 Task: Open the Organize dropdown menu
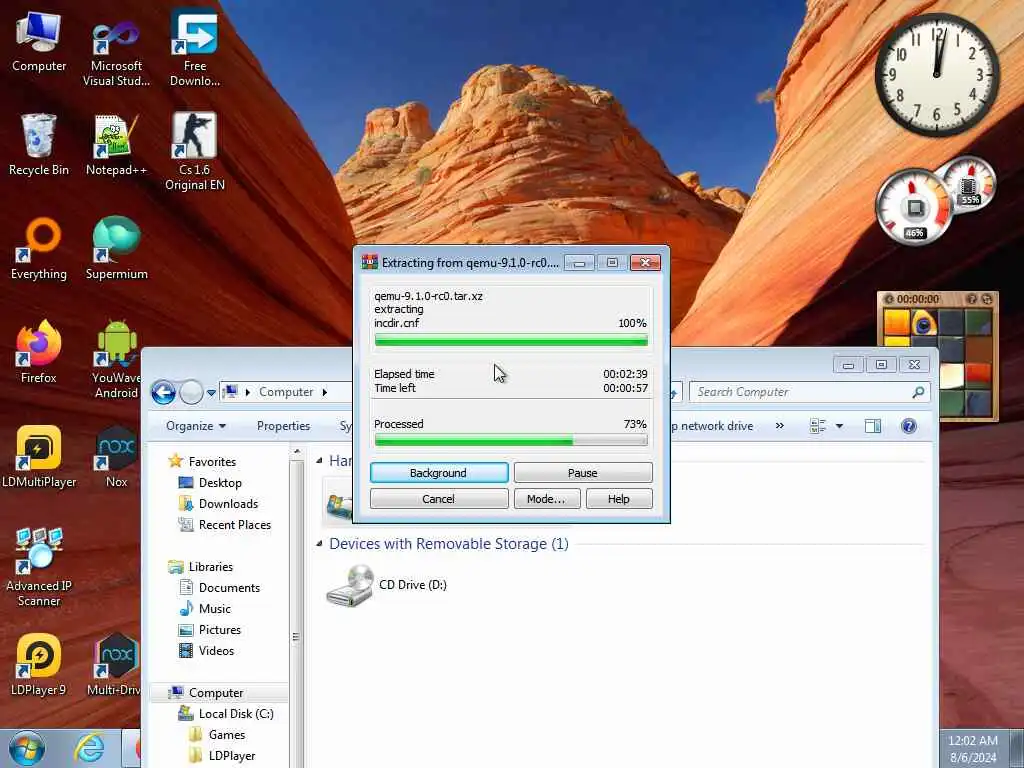196,426
